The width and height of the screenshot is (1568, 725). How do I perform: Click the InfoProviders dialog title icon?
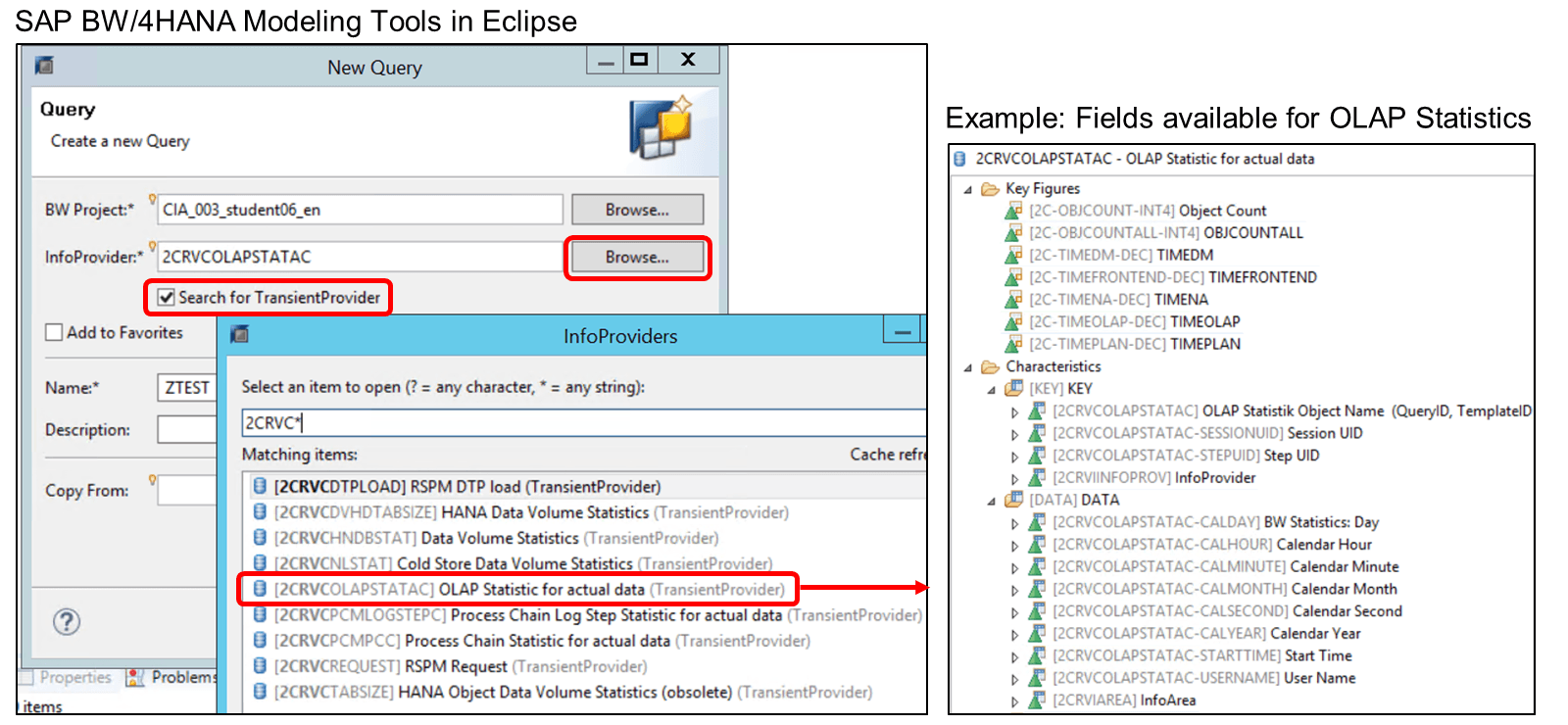pyautogui.click(x=239, y=335)
